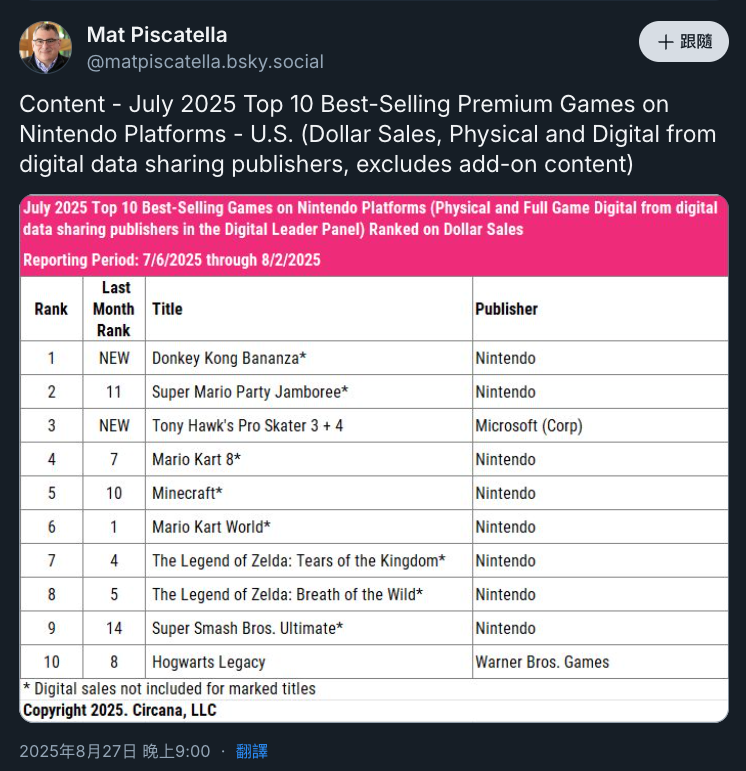The width and height of the screenshot is (746, 771).
Task: Click the Reporting Period text line
Action: point(172,260)
